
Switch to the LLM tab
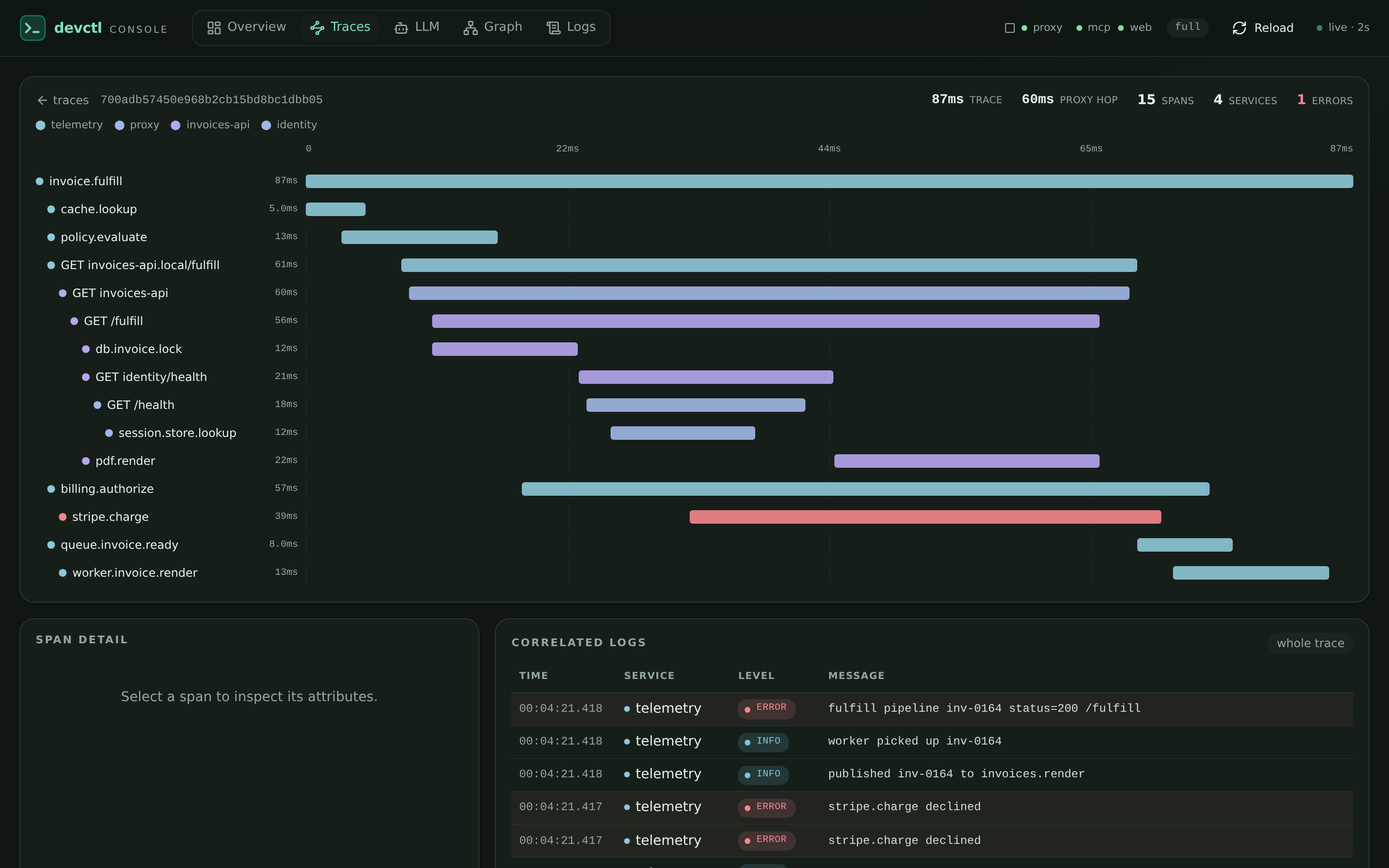[x=417, y=27]
